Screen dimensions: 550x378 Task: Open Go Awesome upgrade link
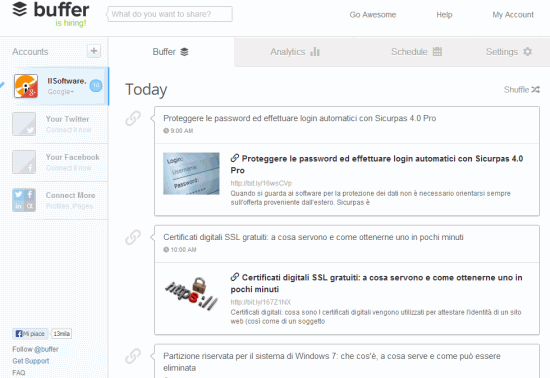pos(373,15)
